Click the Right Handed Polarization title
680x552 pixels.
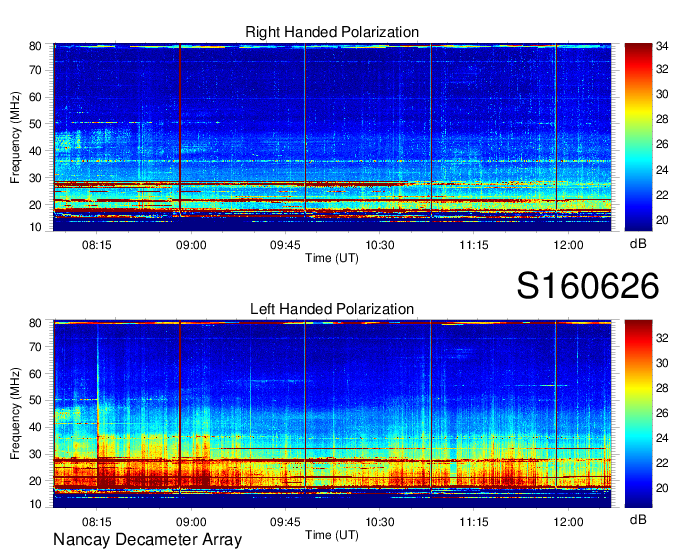tap(332, 32)
